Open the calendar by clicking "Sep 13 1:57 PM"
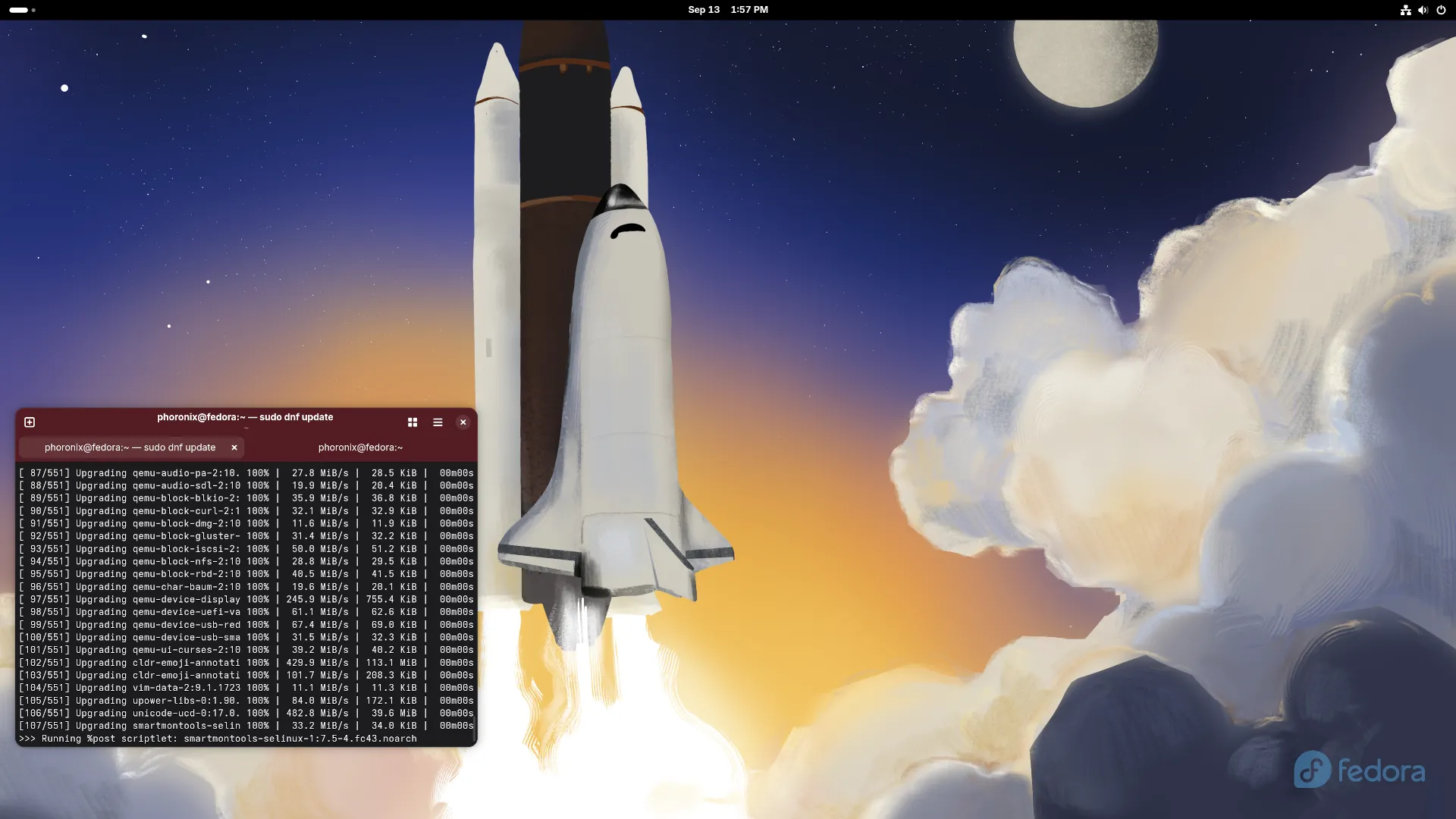1456x819 pixels. (727, 10)
